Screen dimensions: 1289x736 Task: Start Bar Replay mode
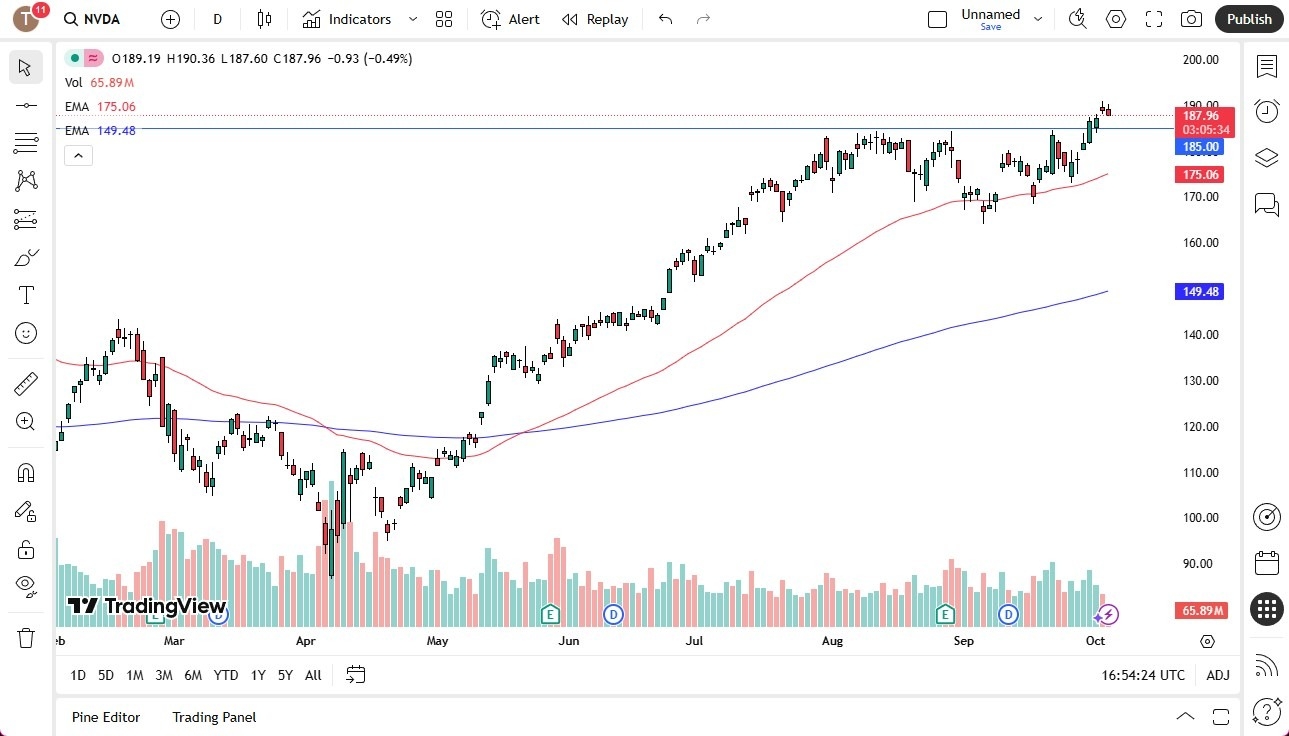(x=595, y=19)
